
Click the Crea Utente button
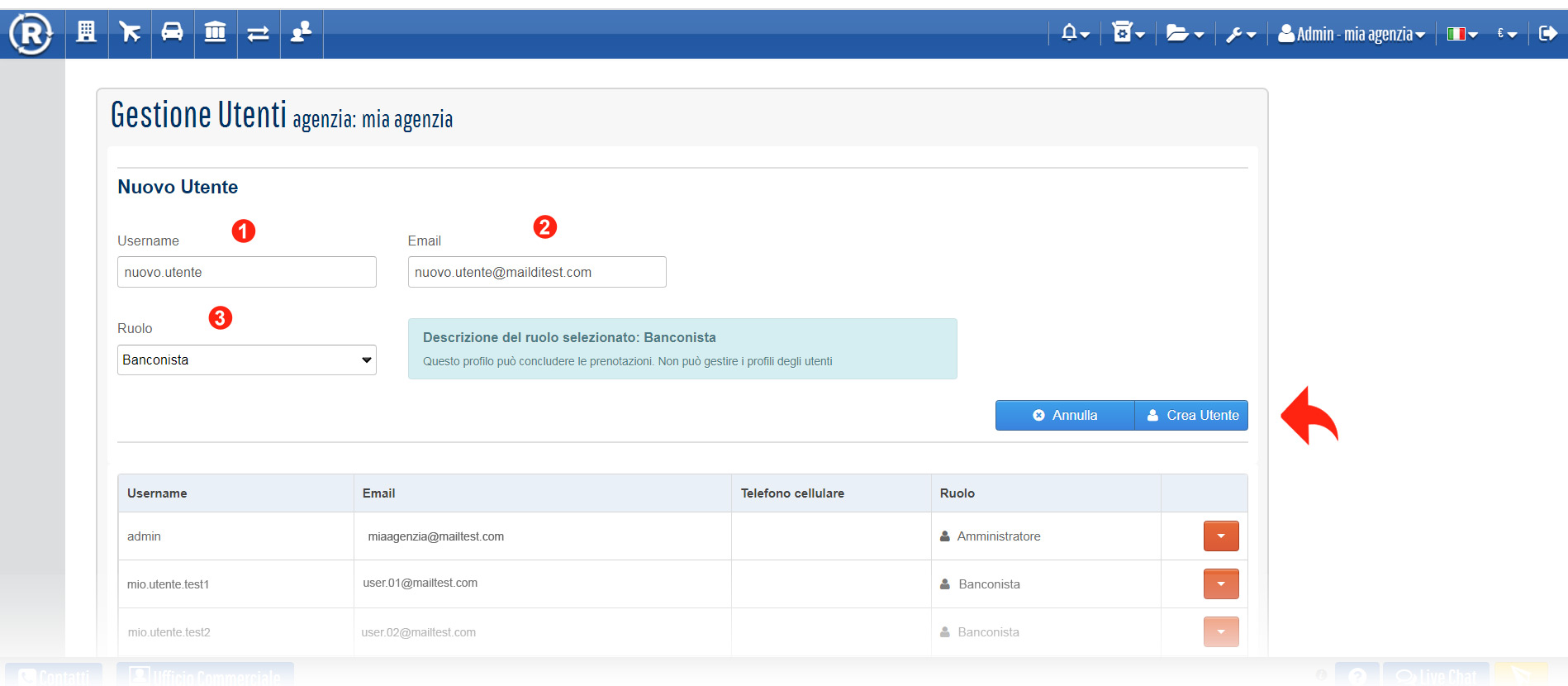[1191, 416]
